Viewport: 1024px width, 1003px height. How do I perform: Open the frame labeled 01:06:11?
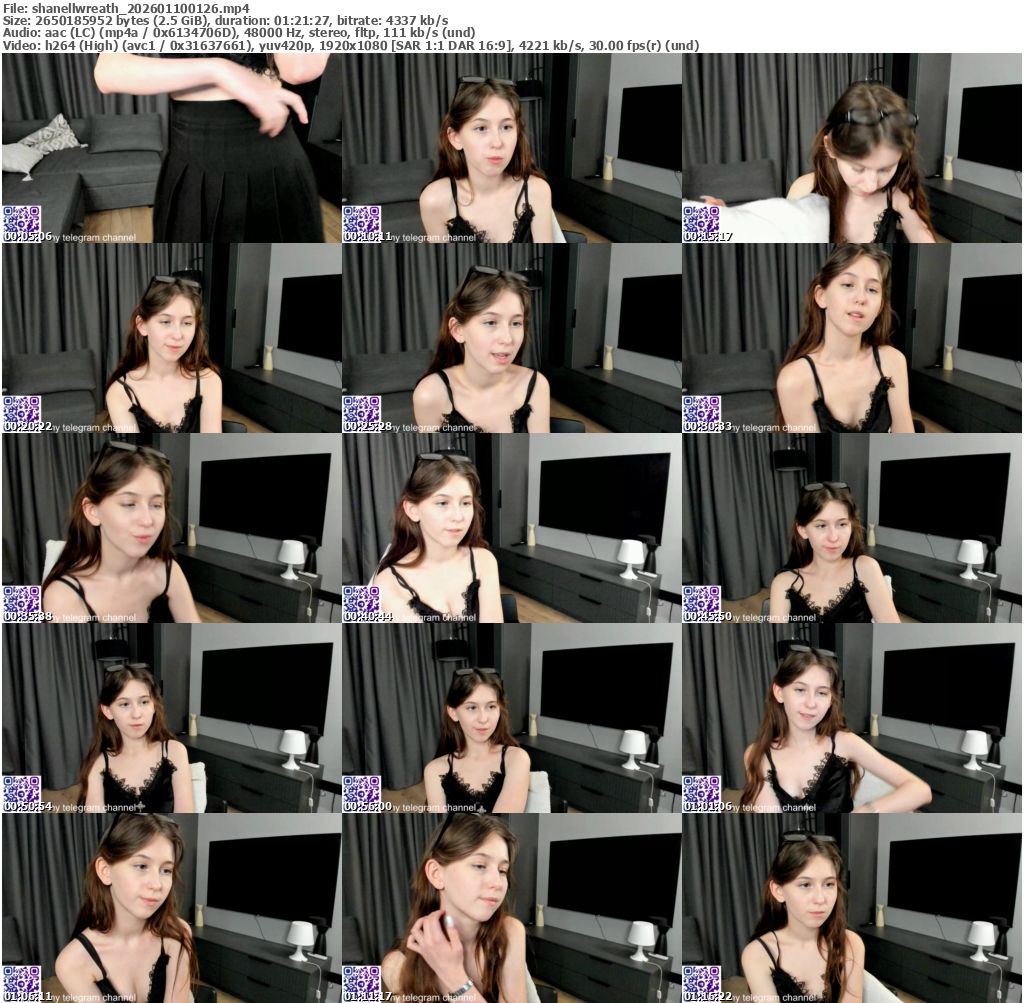pyautogui.click(x=172, y=908)
